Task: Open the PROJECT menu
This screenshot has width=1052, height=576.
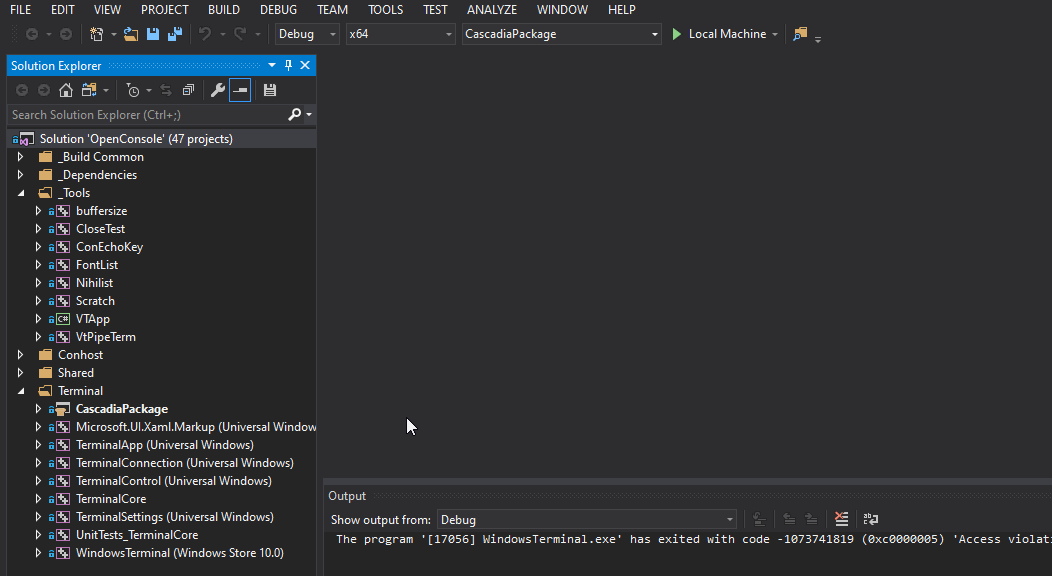Action: click(x=164, y=10)
